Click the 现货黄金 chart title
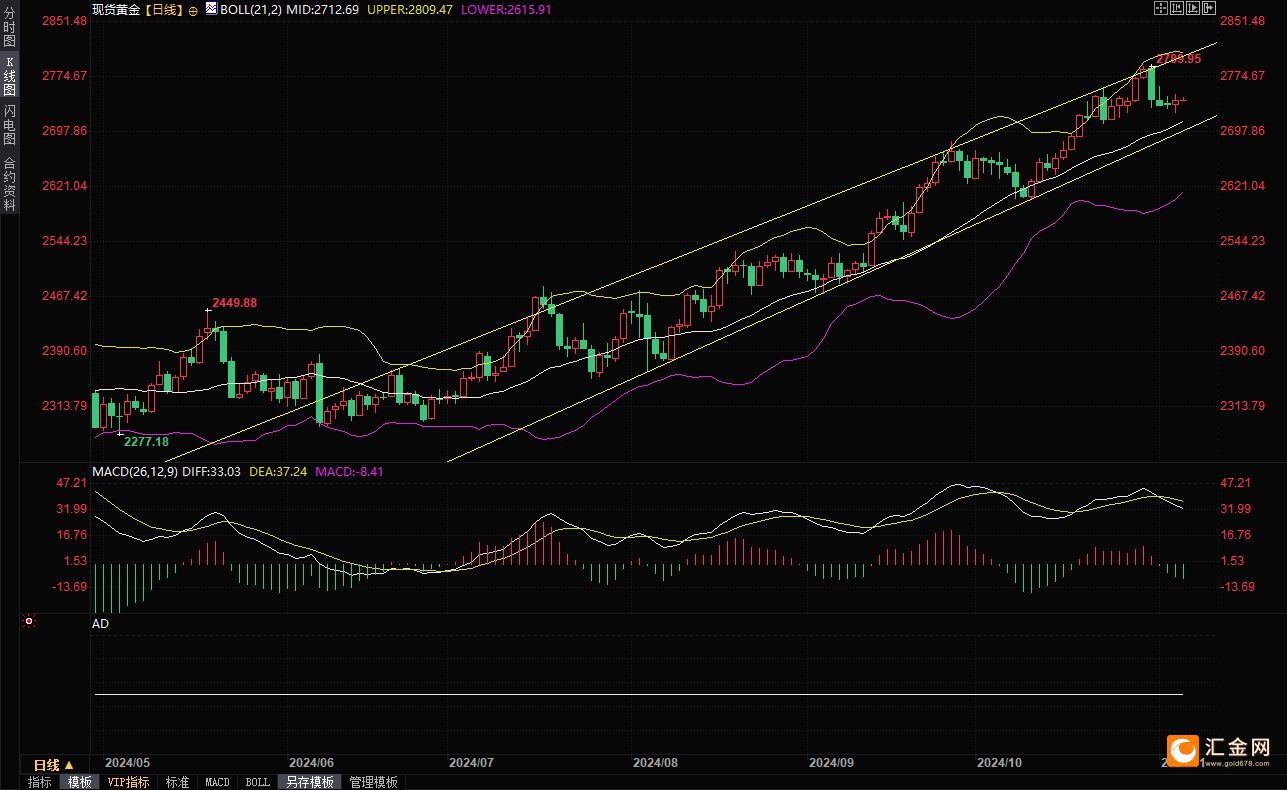1287x790 pixels. pos(115,9)
